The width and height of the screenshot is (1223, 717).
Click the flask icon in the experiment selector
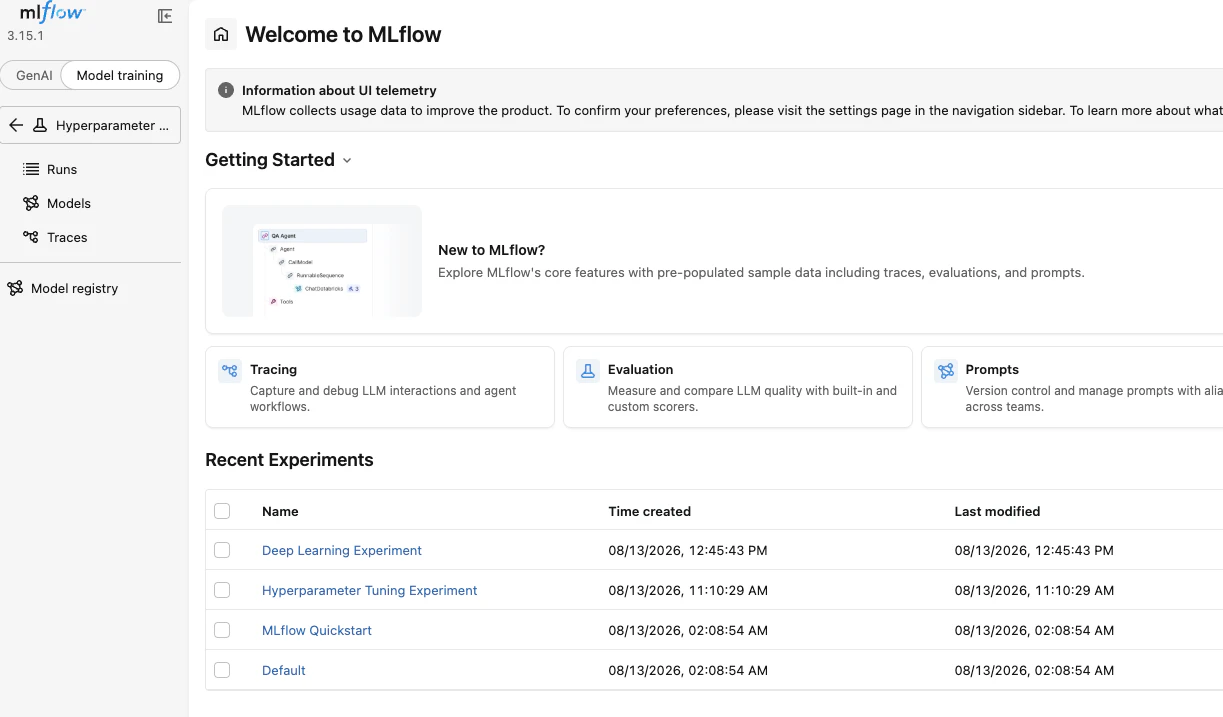point(40,125)
